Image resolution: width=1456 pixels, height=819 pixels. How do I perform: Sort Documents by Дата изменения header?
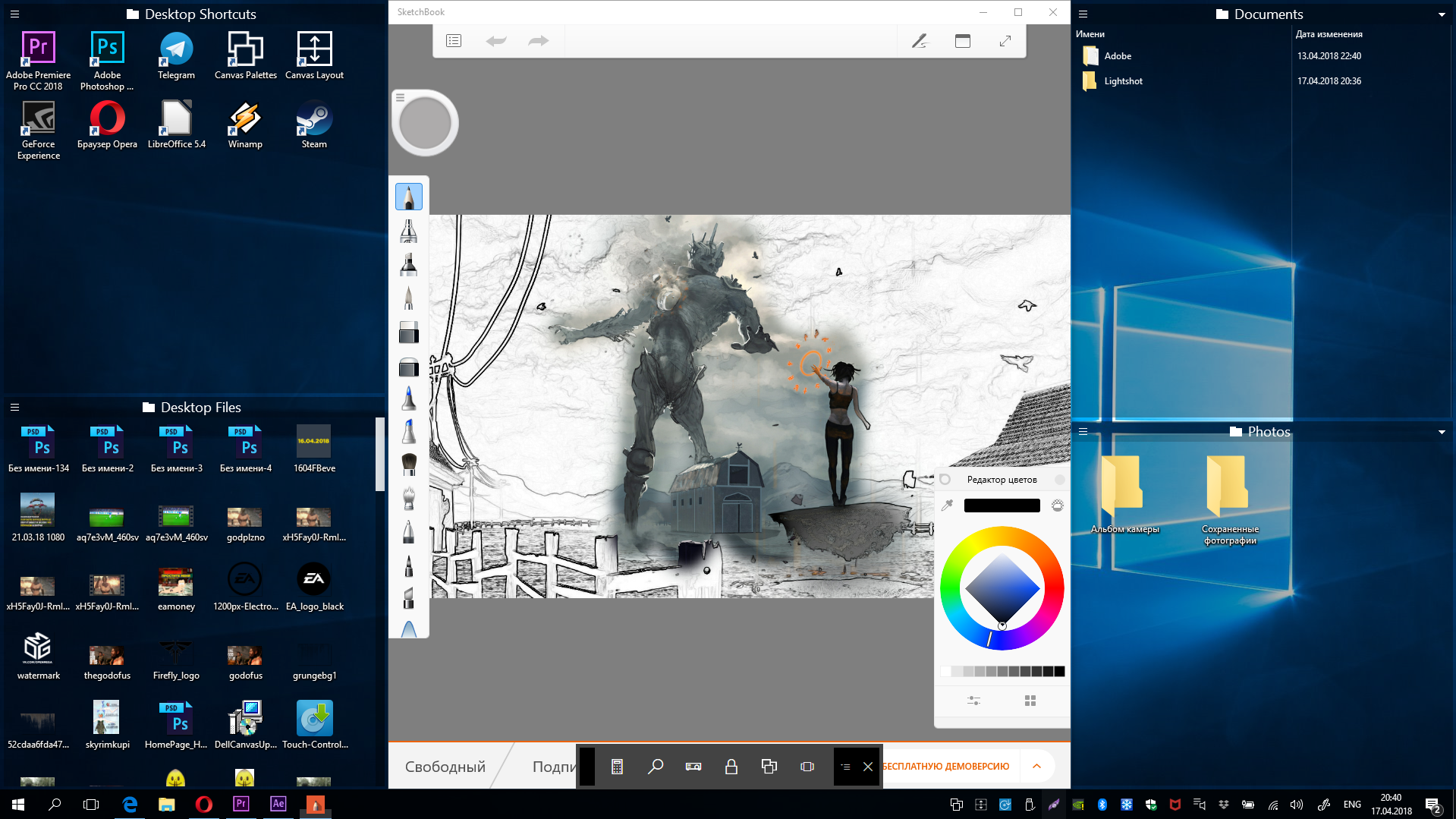(1329, 34)
